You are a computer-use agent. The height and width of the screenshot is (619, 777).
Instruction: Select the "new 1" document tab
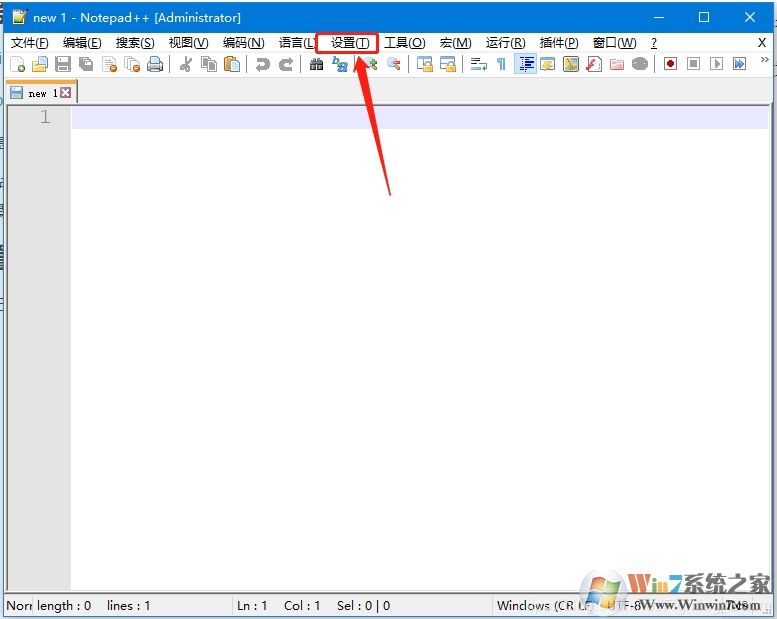(42, 93)
